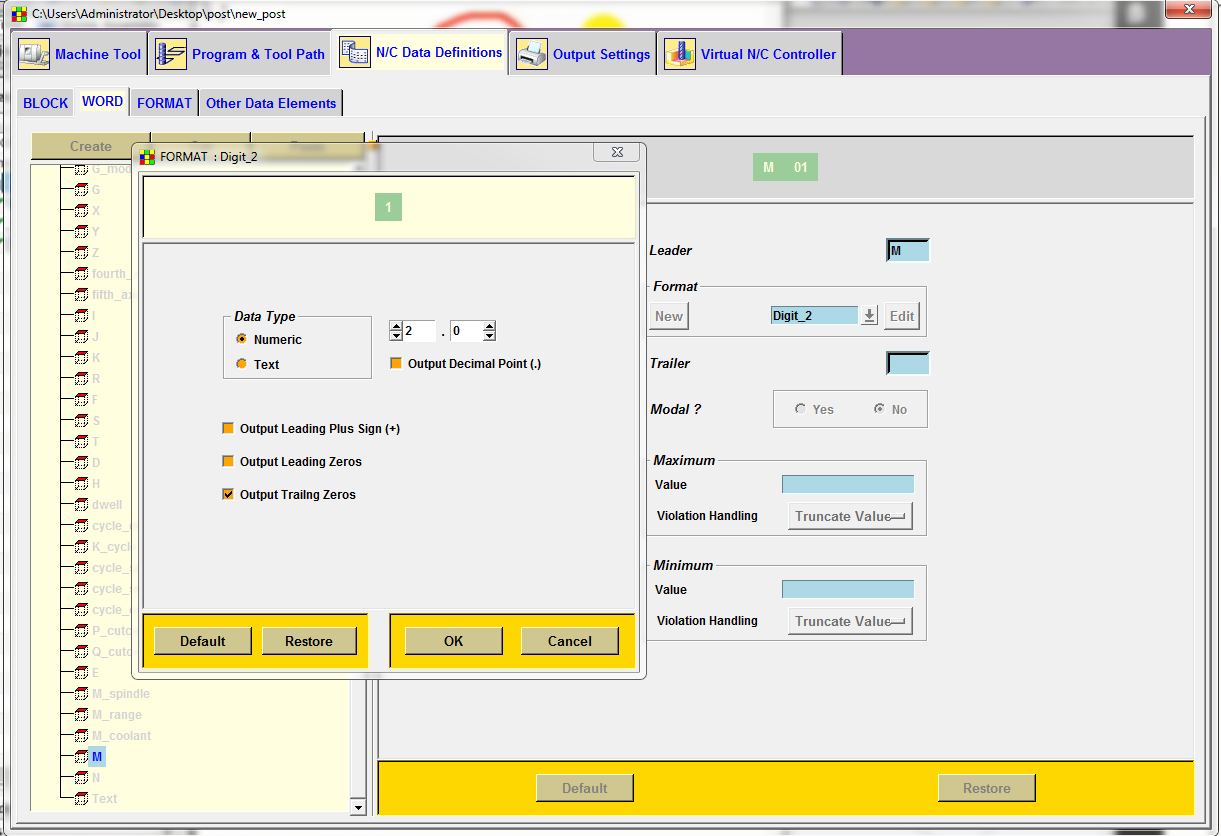The width and height of the screenshot is (1221, 836).
Task: Select the F word icon in tree
Action: 82,400
